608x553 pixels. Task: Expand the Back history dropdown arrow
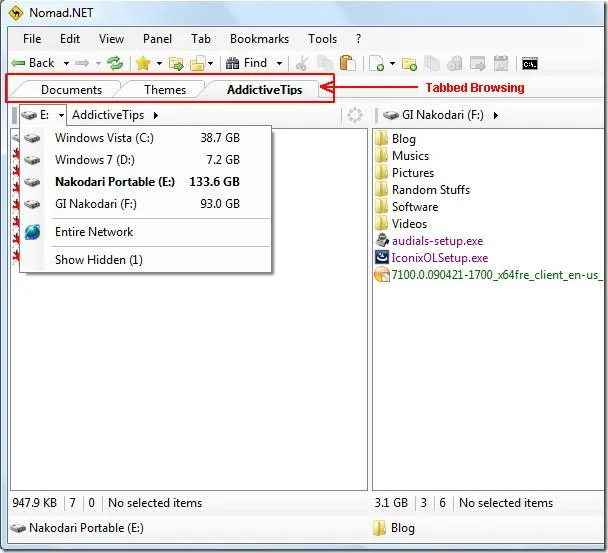[66, 63]
